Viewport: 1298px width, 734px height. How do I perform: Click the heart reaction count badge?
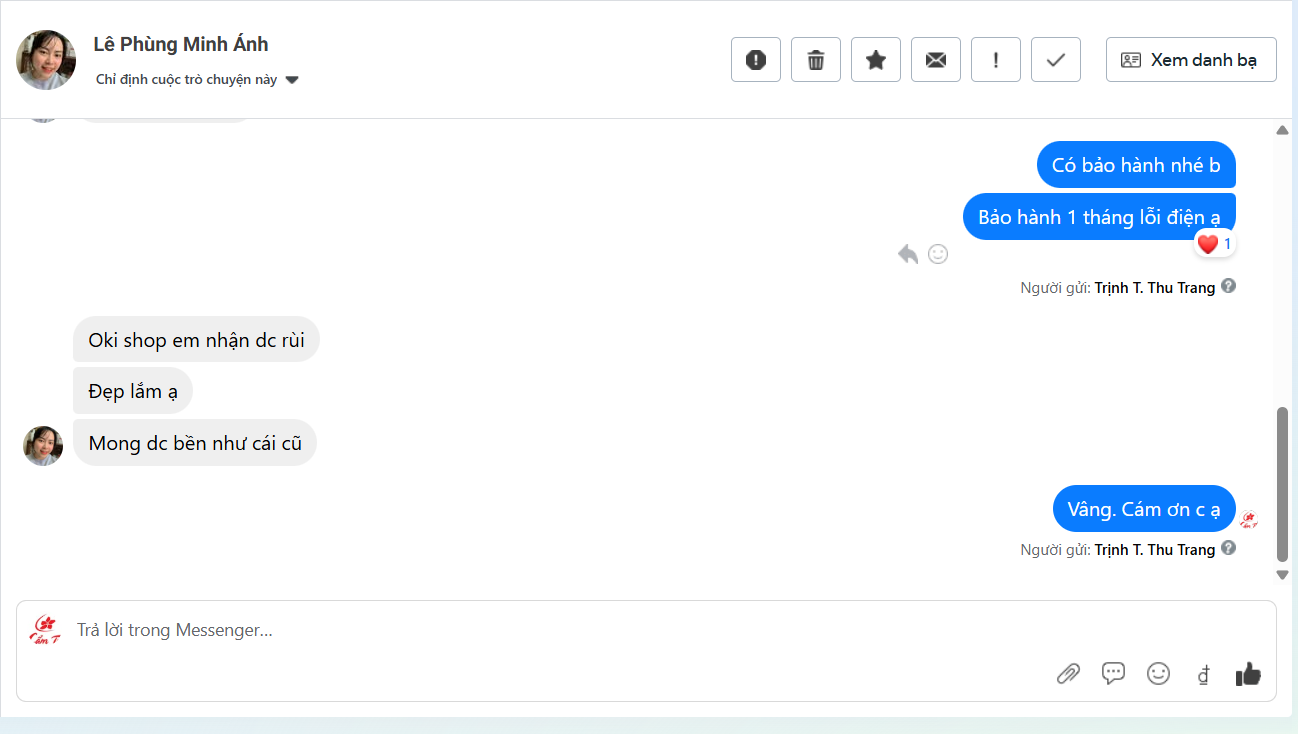pyautogui.click(x=1215, y=244)
